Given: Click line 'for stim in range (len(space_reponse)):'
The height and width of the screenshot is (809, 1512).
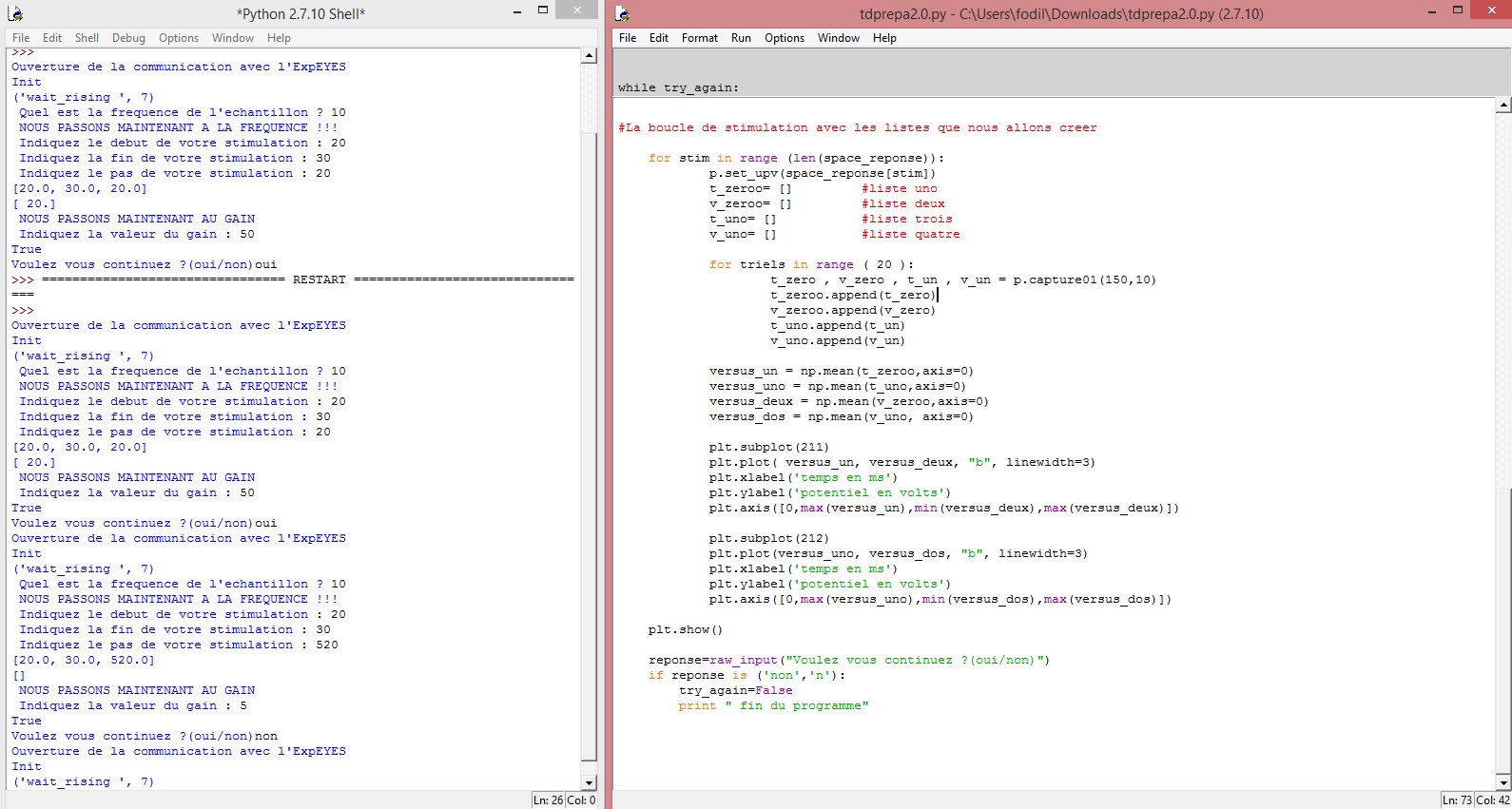Looking at the screenshot, I should (797, 158).
